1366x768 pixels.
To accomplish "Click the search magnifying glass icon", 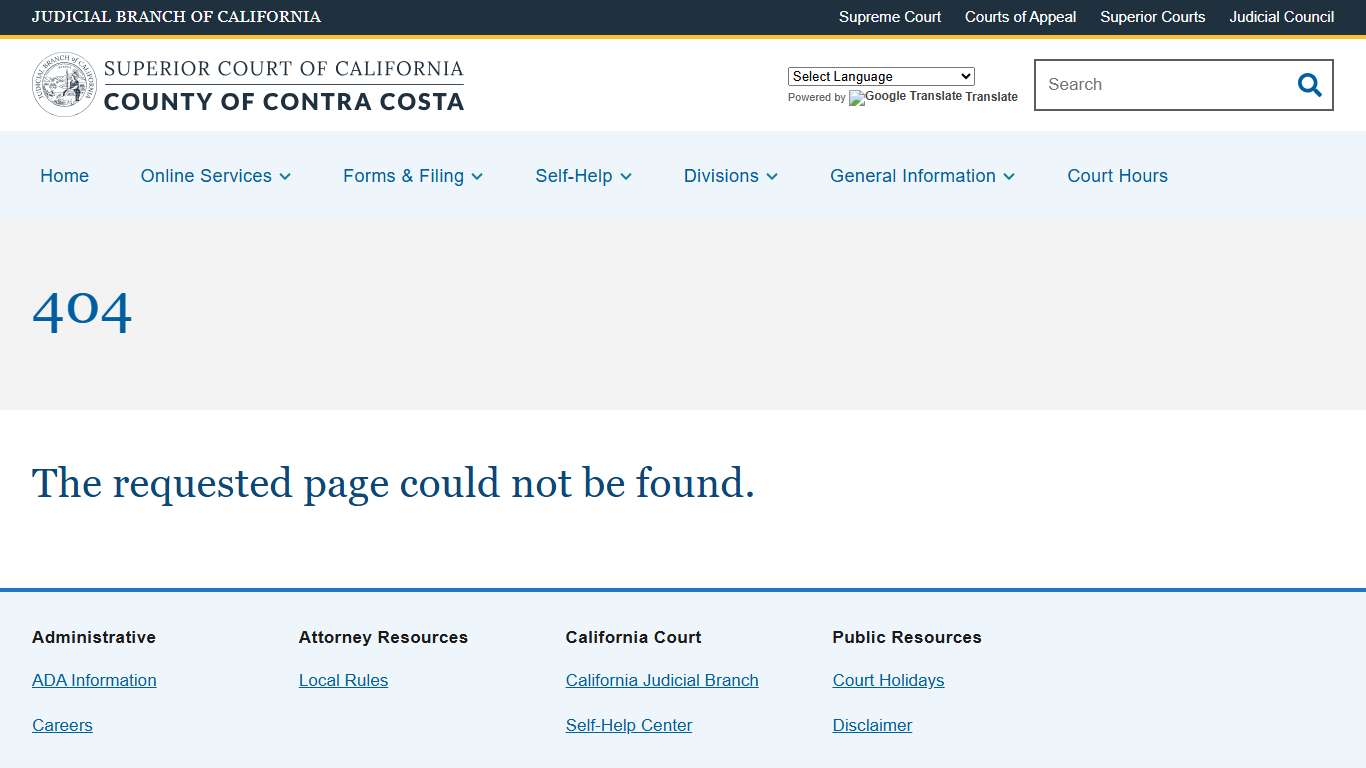I will point(1309,85).
